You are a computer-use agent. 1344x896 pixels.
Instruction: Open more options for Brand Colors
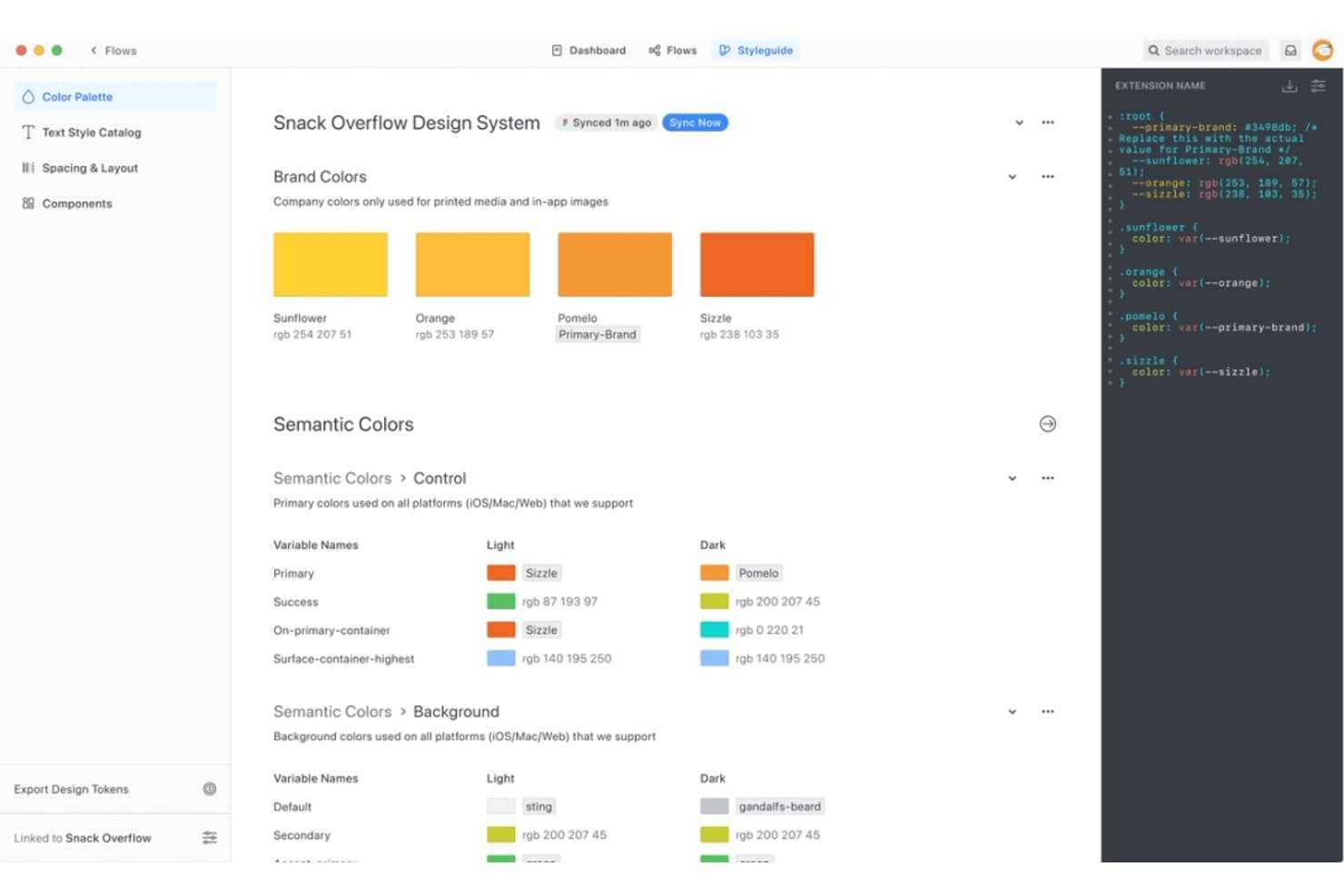1048,177
